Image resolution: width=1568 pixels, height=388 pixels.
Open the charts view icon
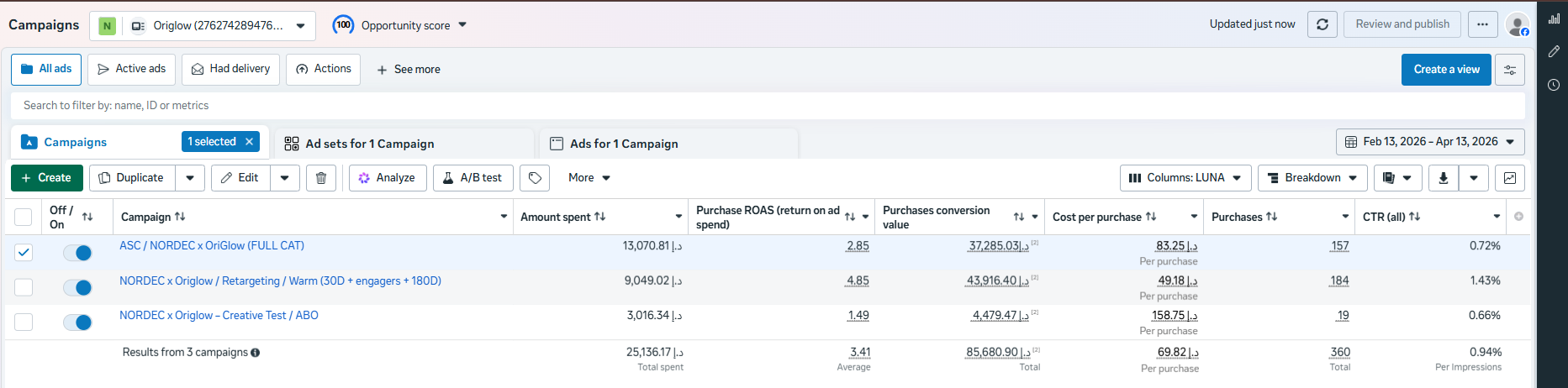click(x=1510, y=178)
